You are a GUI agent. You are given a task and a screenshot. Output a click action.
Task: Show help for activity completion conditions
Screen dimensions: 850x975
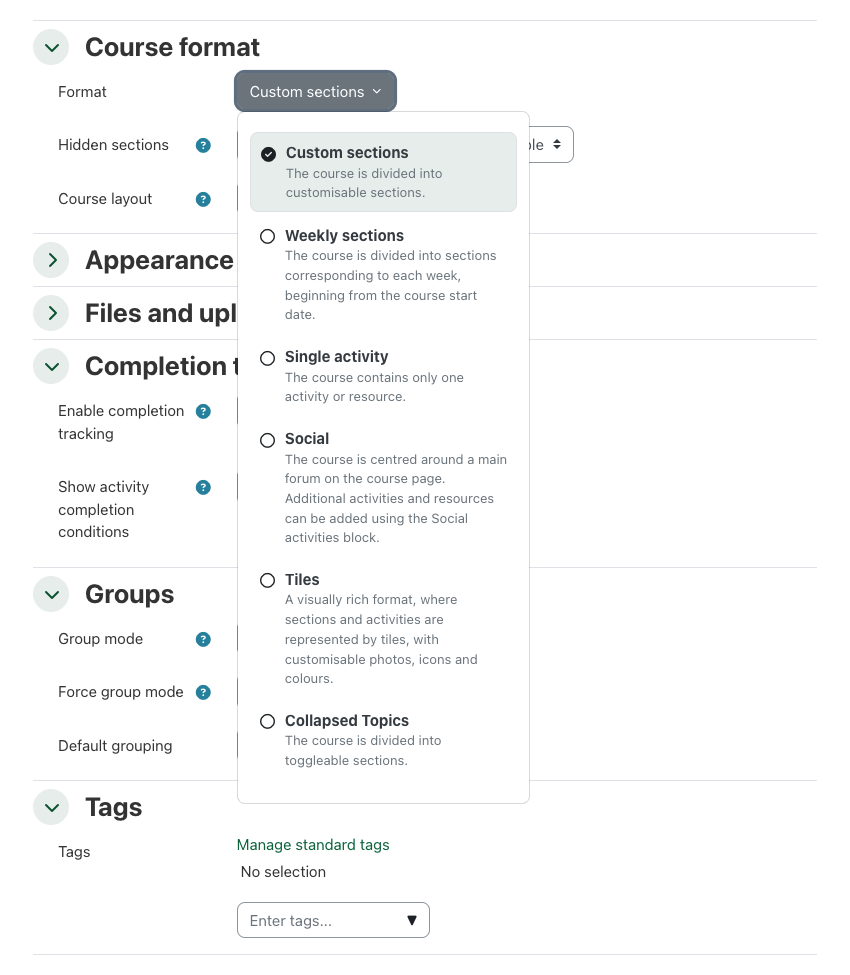click(203, 487)
